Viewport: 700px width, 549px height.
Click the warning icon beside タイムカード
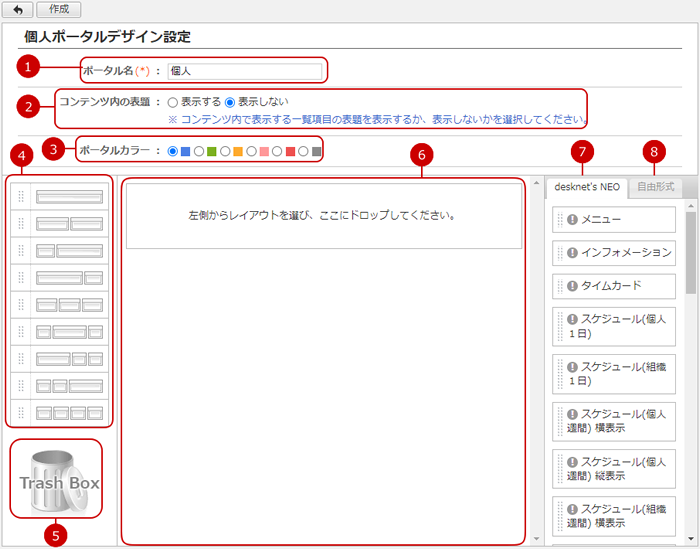click(572, 286)
